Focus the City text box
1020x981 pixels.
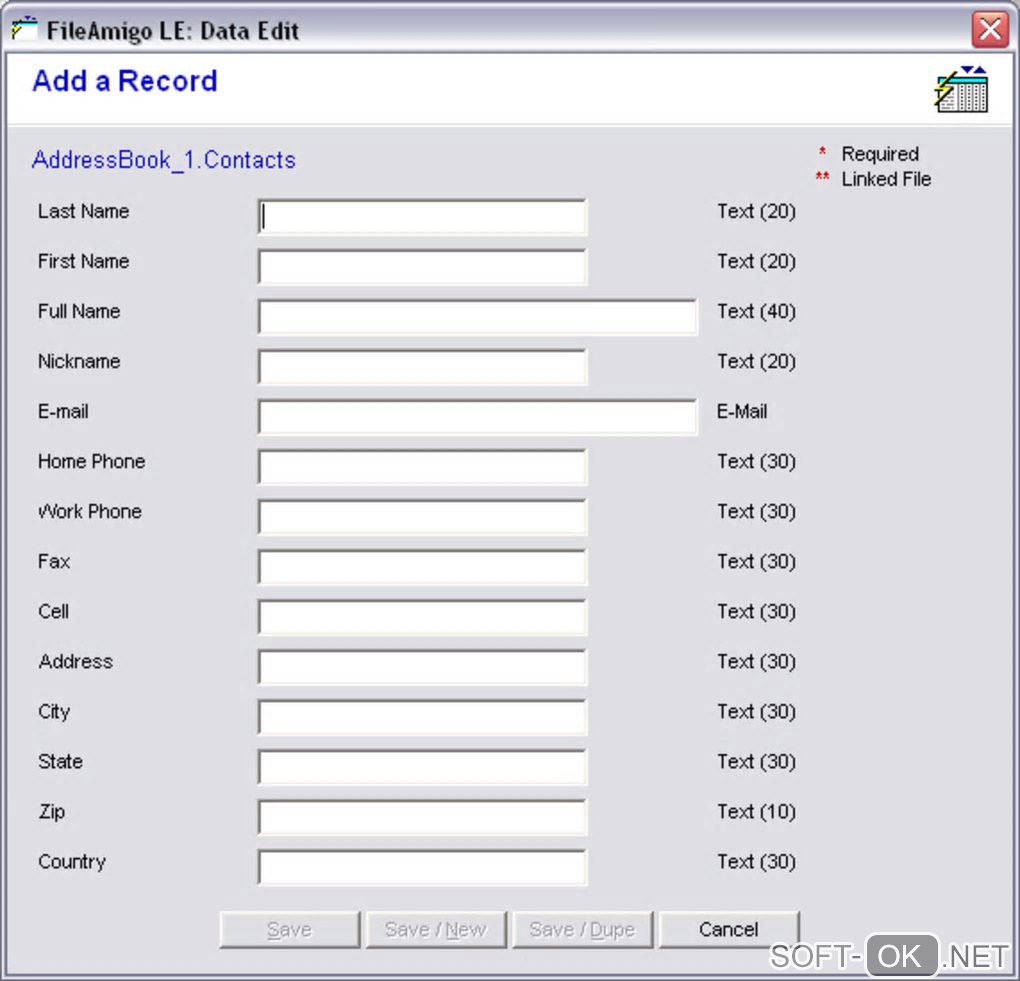click(422, 718)
